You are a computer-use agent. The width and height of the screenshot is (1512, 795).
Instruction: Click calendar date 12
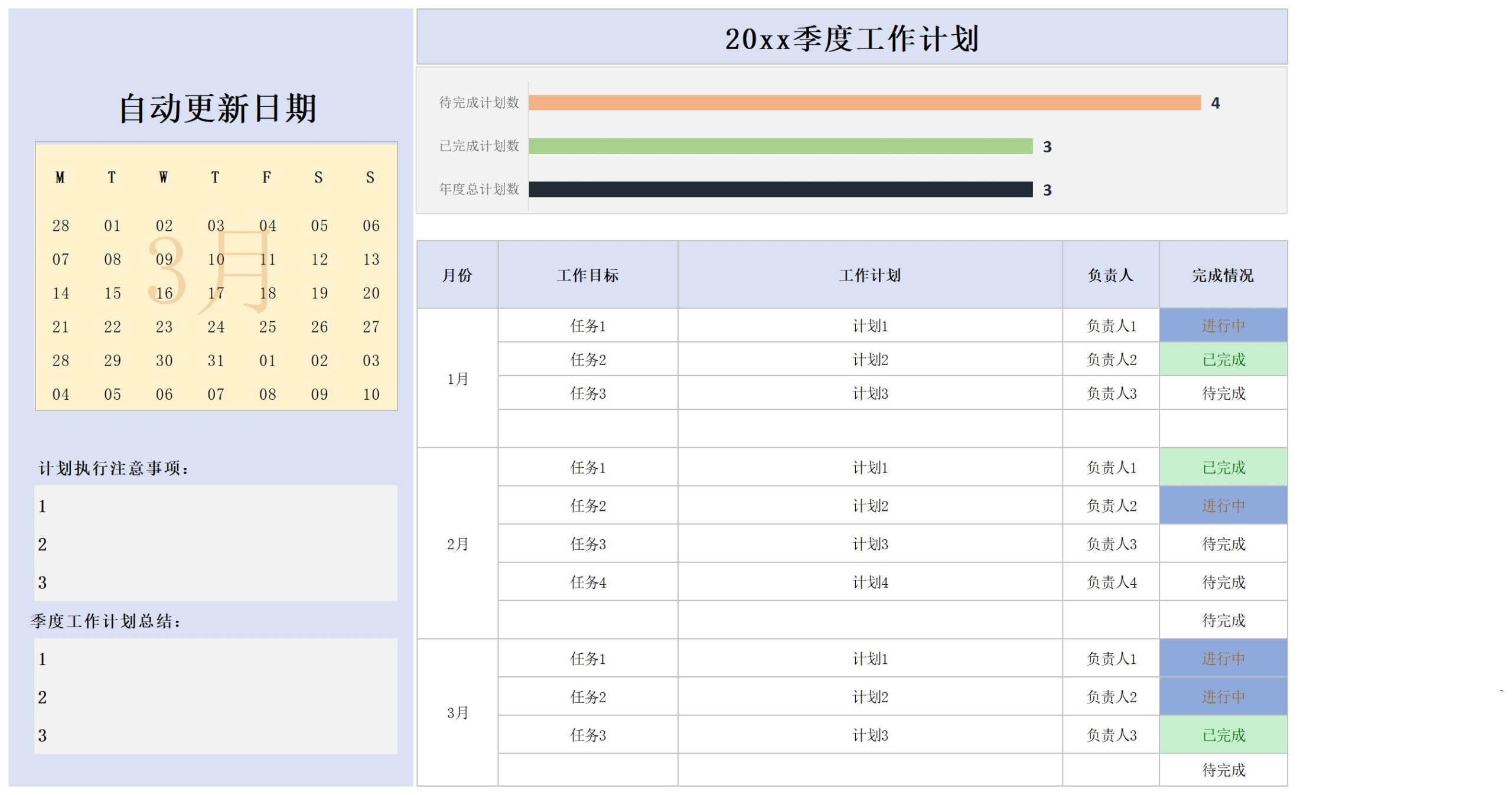(320, 259)
